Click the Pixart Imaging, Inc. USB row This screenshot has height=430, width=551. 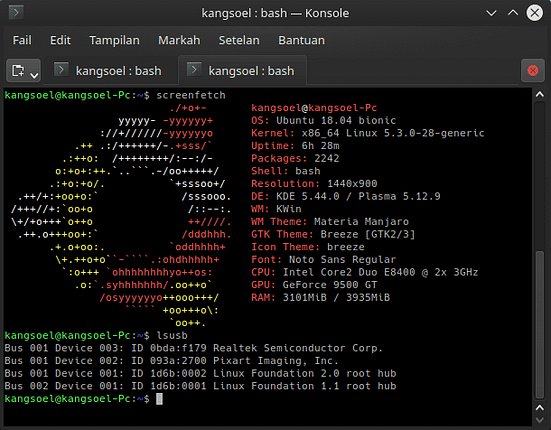click(171, 361)
